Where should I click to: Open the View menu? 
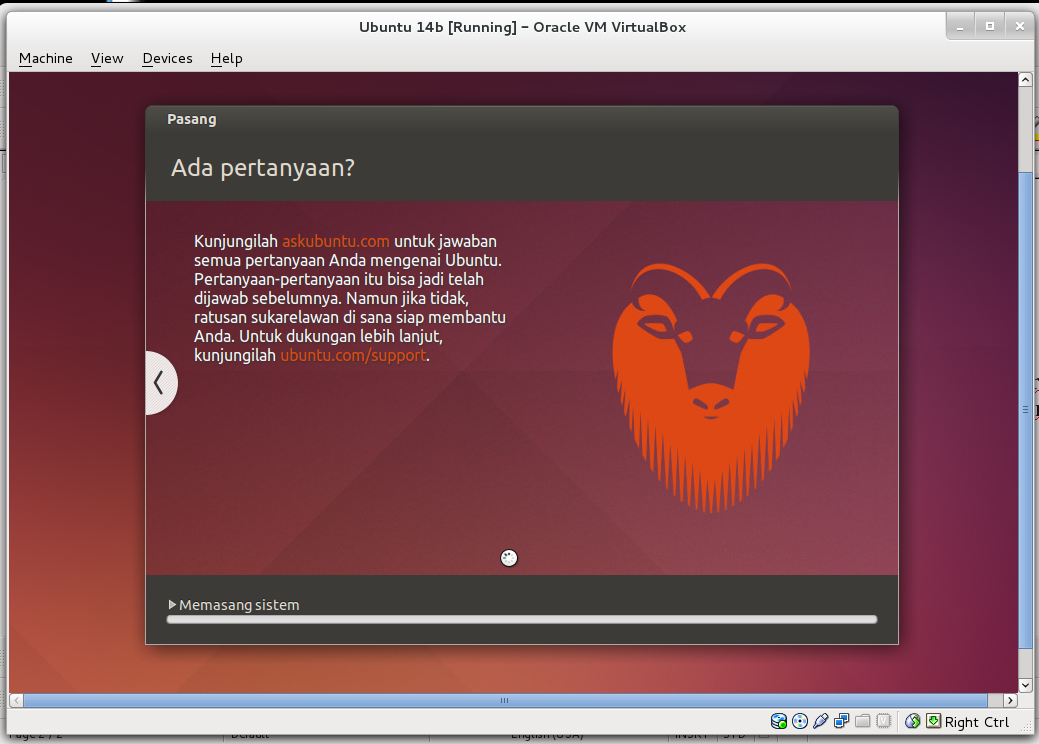106,58
